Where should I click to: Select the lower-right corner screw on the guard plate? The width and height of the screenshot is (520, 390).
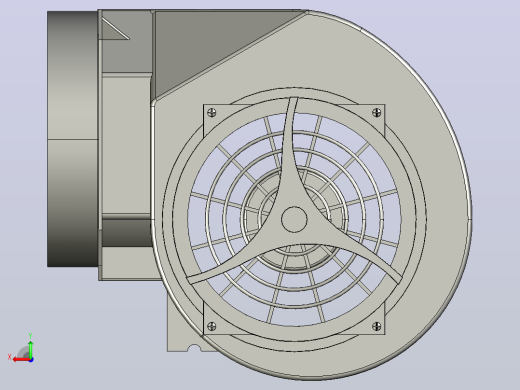click(x=376, y=326)
